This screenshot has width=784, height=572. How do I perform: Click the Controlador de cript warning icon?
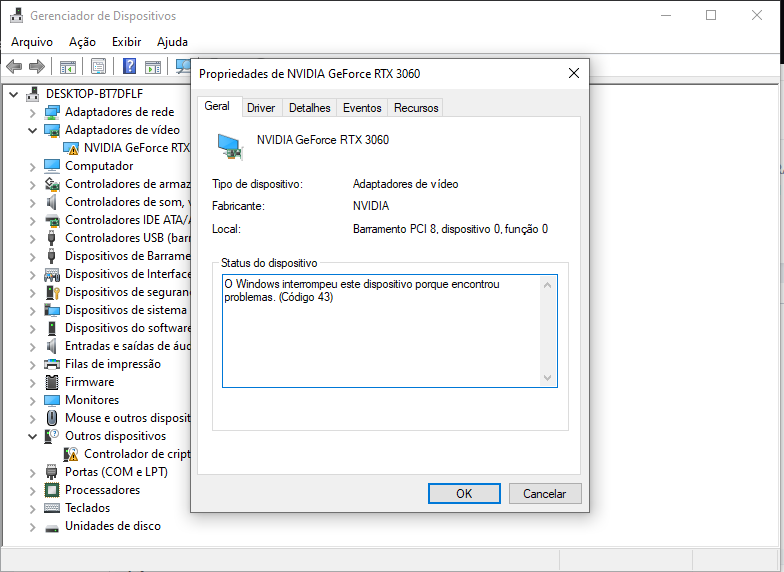coord(71,454)
